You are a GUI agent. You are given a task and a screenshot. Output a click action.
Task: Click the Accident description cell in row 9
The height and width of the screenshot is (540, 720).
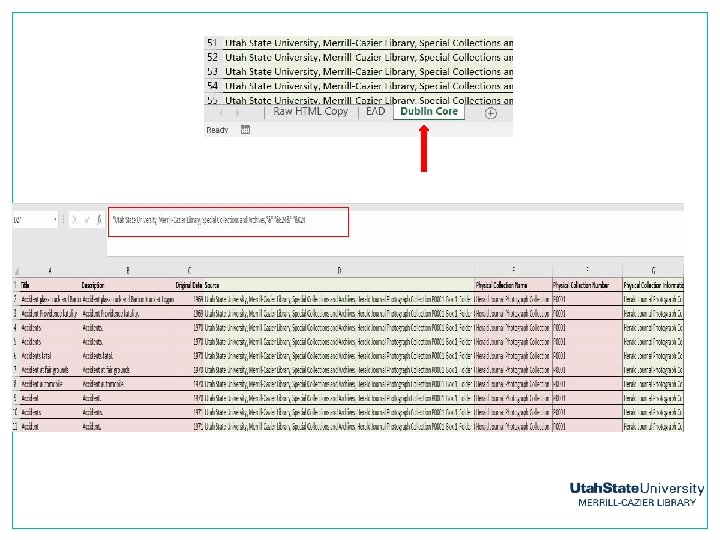[x=128, y=398]
